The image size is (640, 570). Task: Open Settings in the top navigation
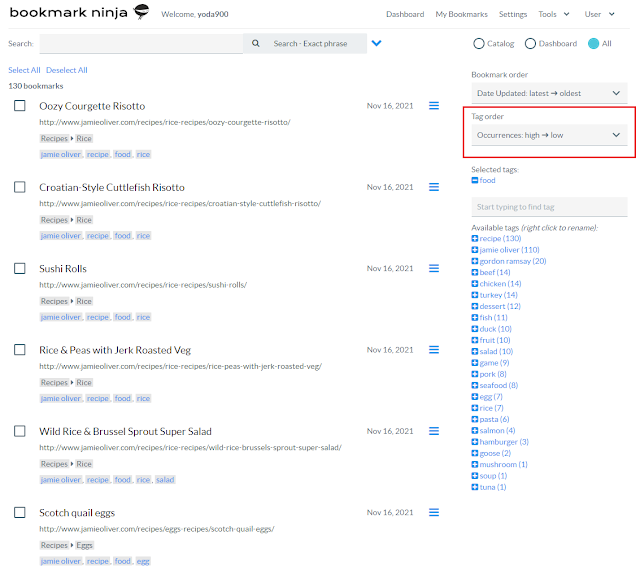pos(513,14)
